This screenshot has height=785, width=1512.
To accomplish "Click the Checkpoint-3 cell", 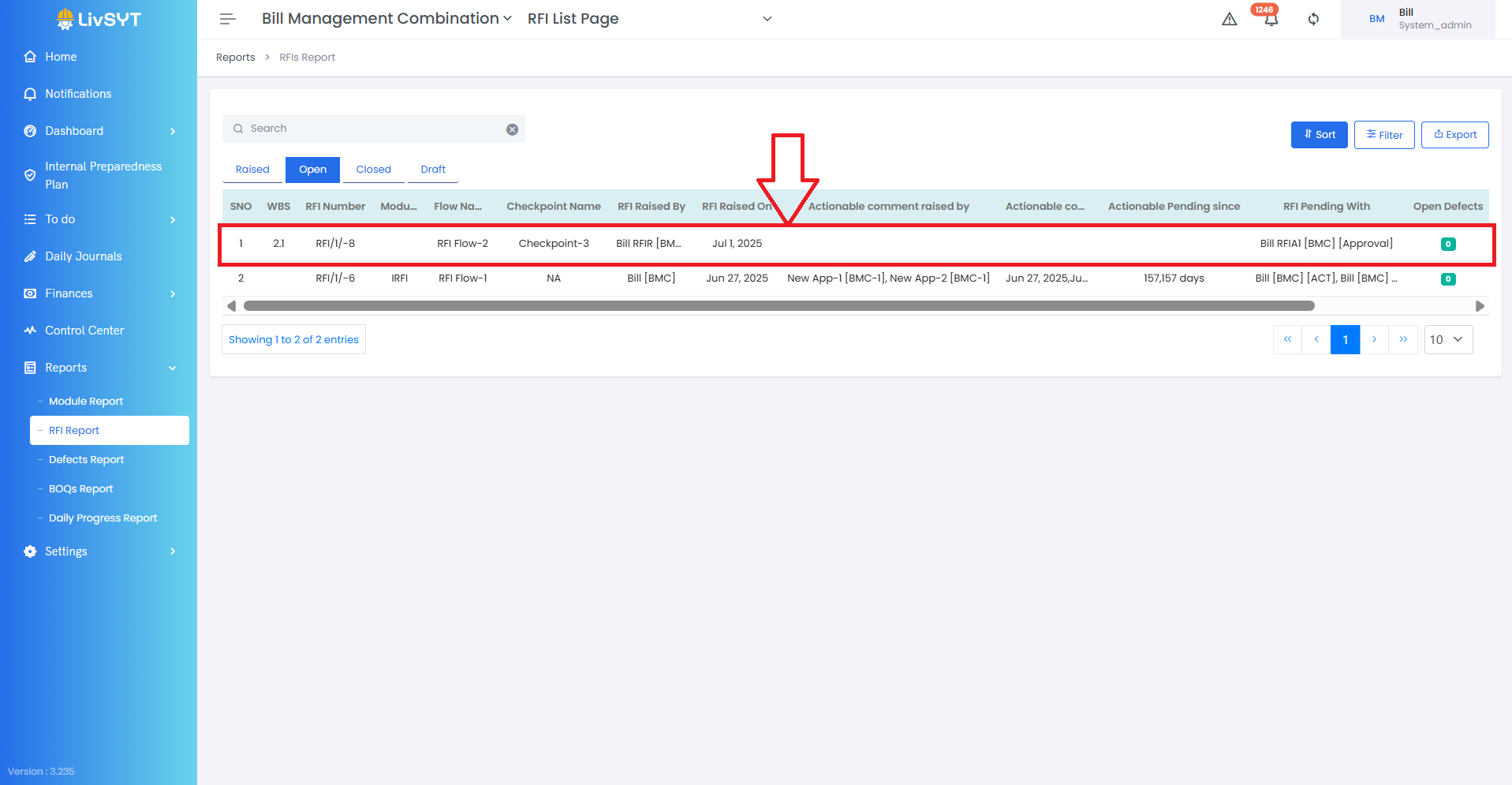I will (x=554, y=244).
